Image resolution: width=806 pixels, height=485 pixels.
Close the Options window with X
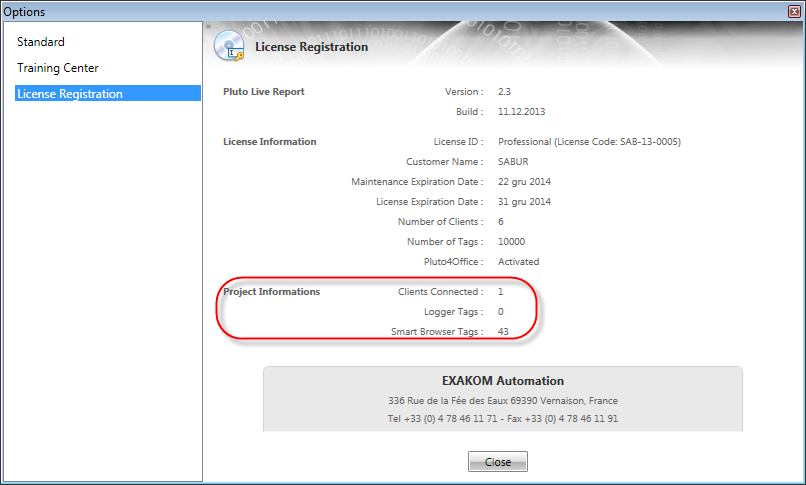pos(794,11)
